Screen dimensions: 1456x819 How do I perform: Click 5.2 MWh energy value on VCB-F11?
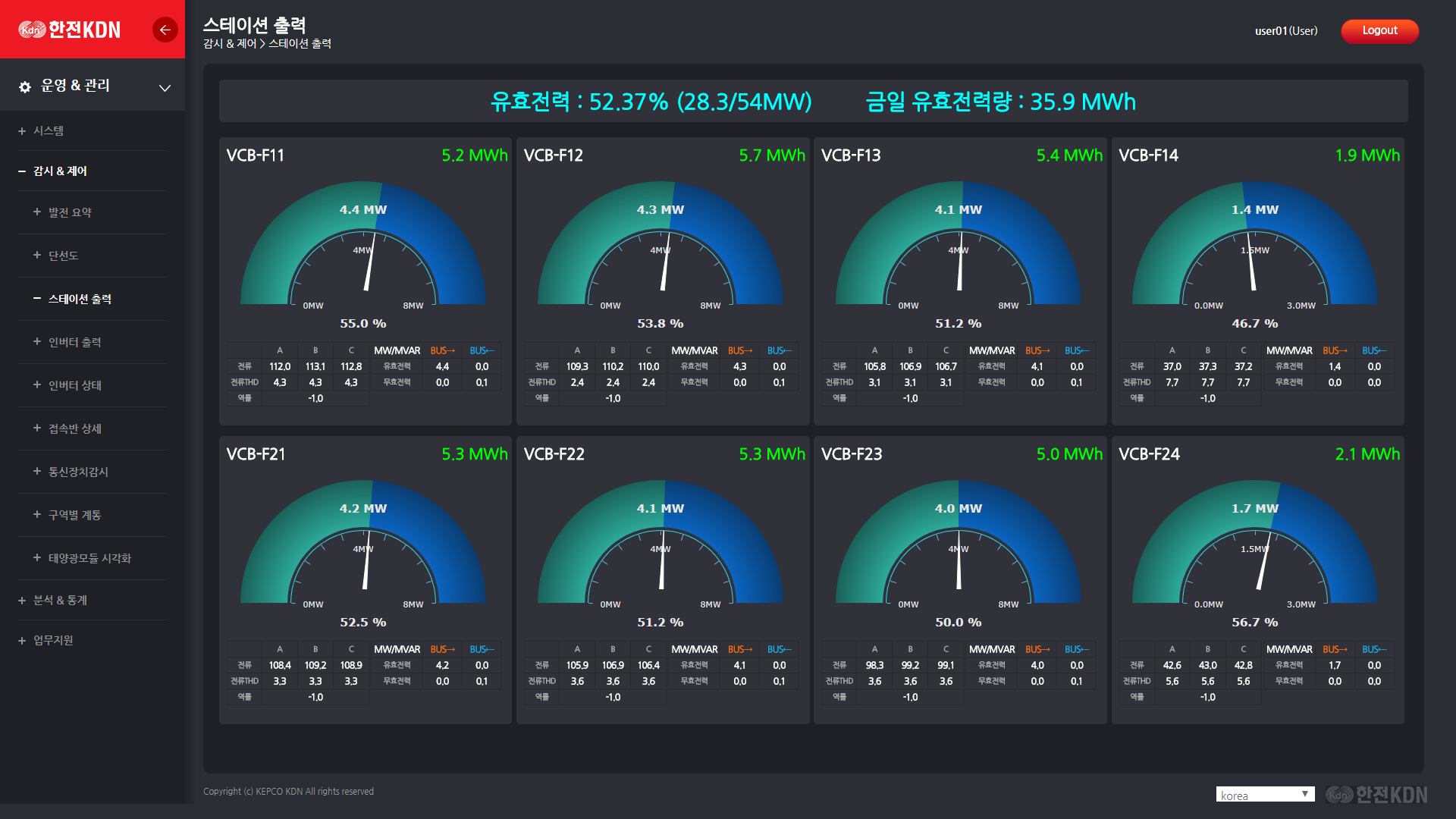[475, 155]
